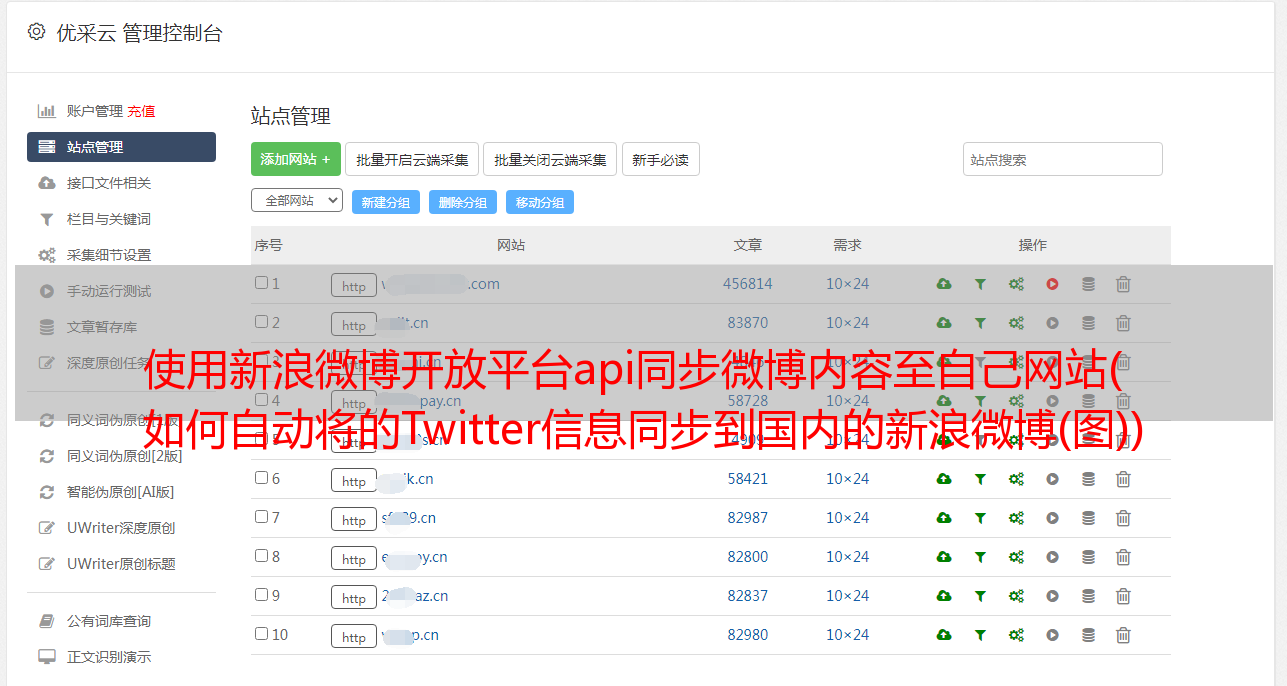Open the gears settings icon in row 10
Viewport: 1287px width, 686px height.
pyautogui.click(x=1016, y=635)
